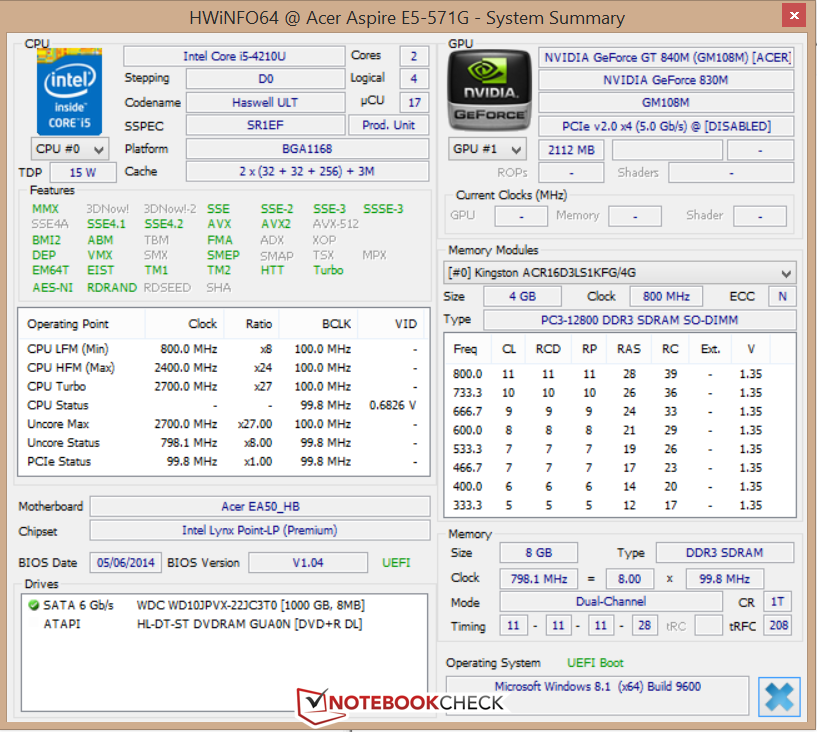Click the Turbo feature flag
The image size is (817, 732).
coord(328,270)
